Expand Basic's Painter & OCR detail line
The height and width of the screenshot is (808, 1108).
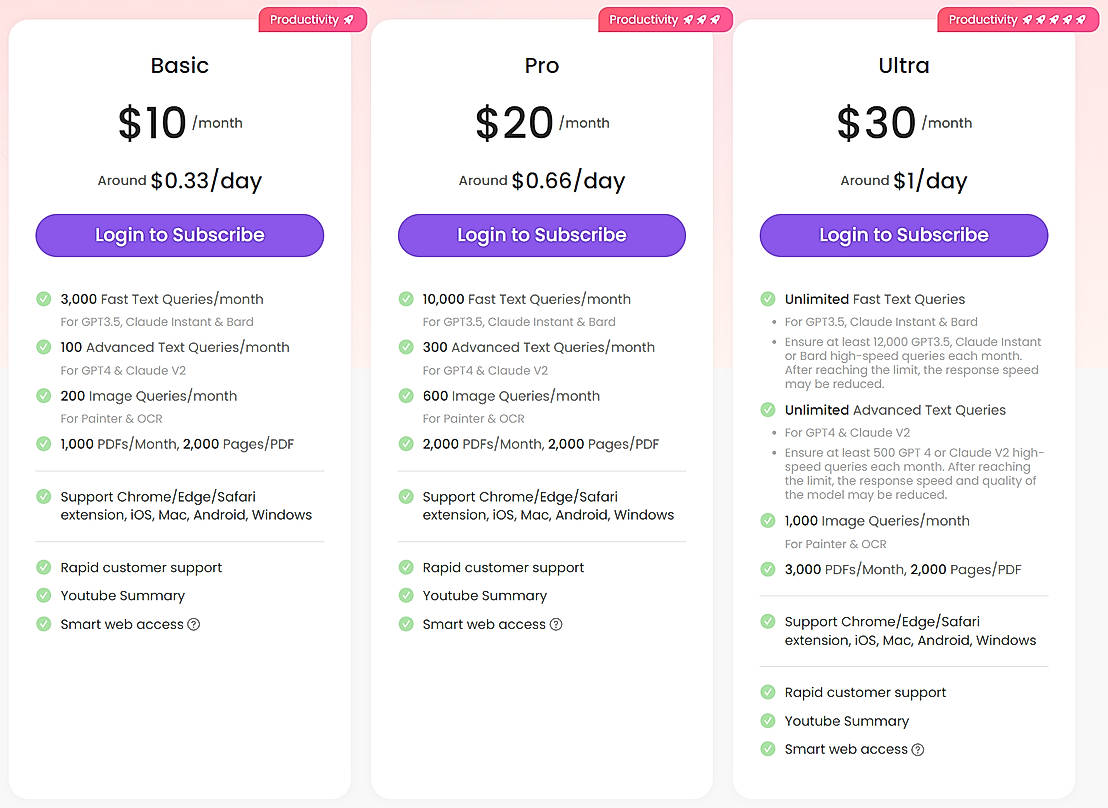click(110, 419)
